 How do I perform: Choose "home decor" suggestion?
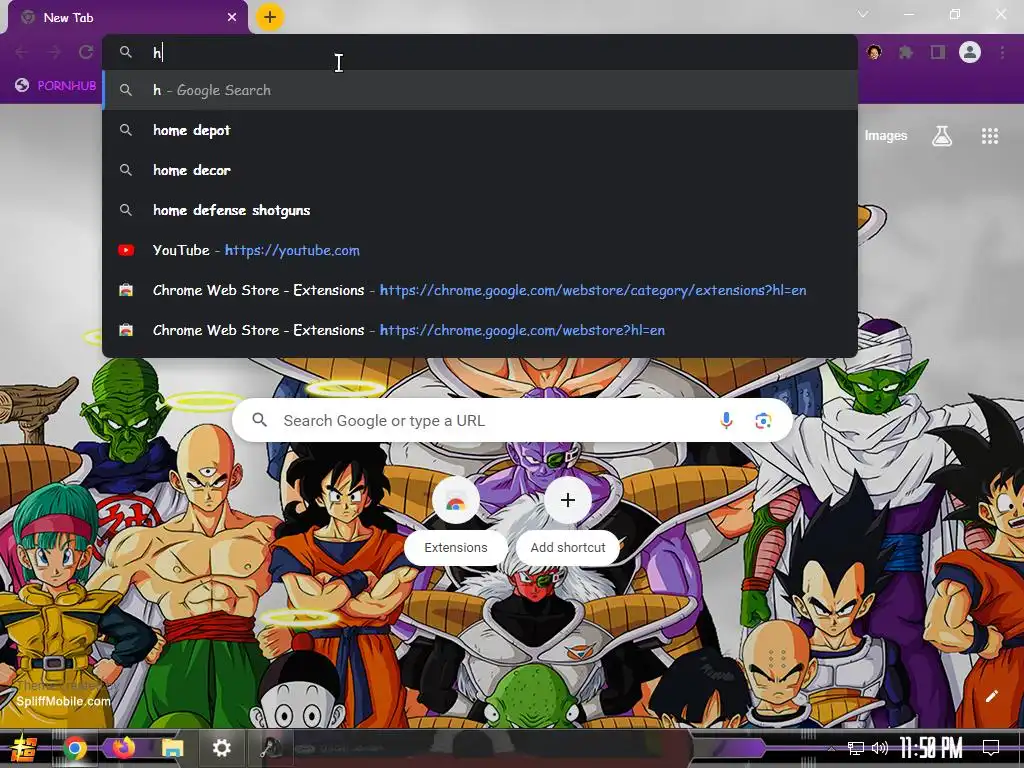point(479,170)
